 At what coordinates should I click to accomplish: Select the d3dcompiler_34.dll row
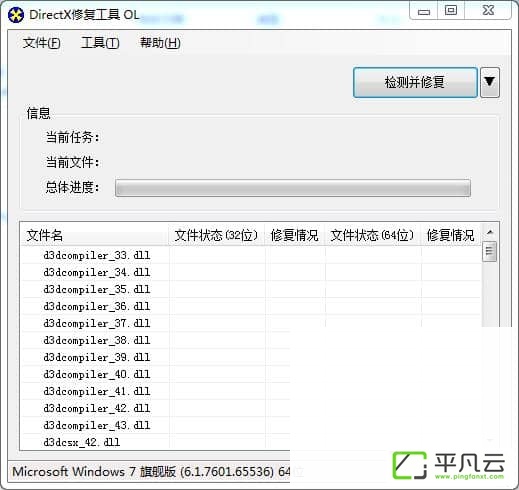[x=251, y=272]
